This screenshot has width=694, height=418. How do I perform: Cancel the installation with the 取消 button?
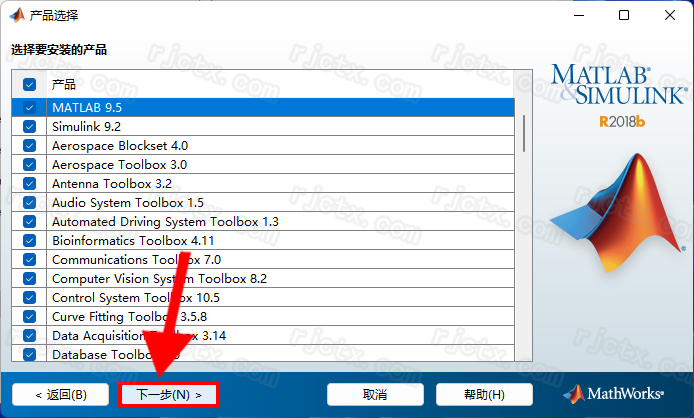point(375,395)
